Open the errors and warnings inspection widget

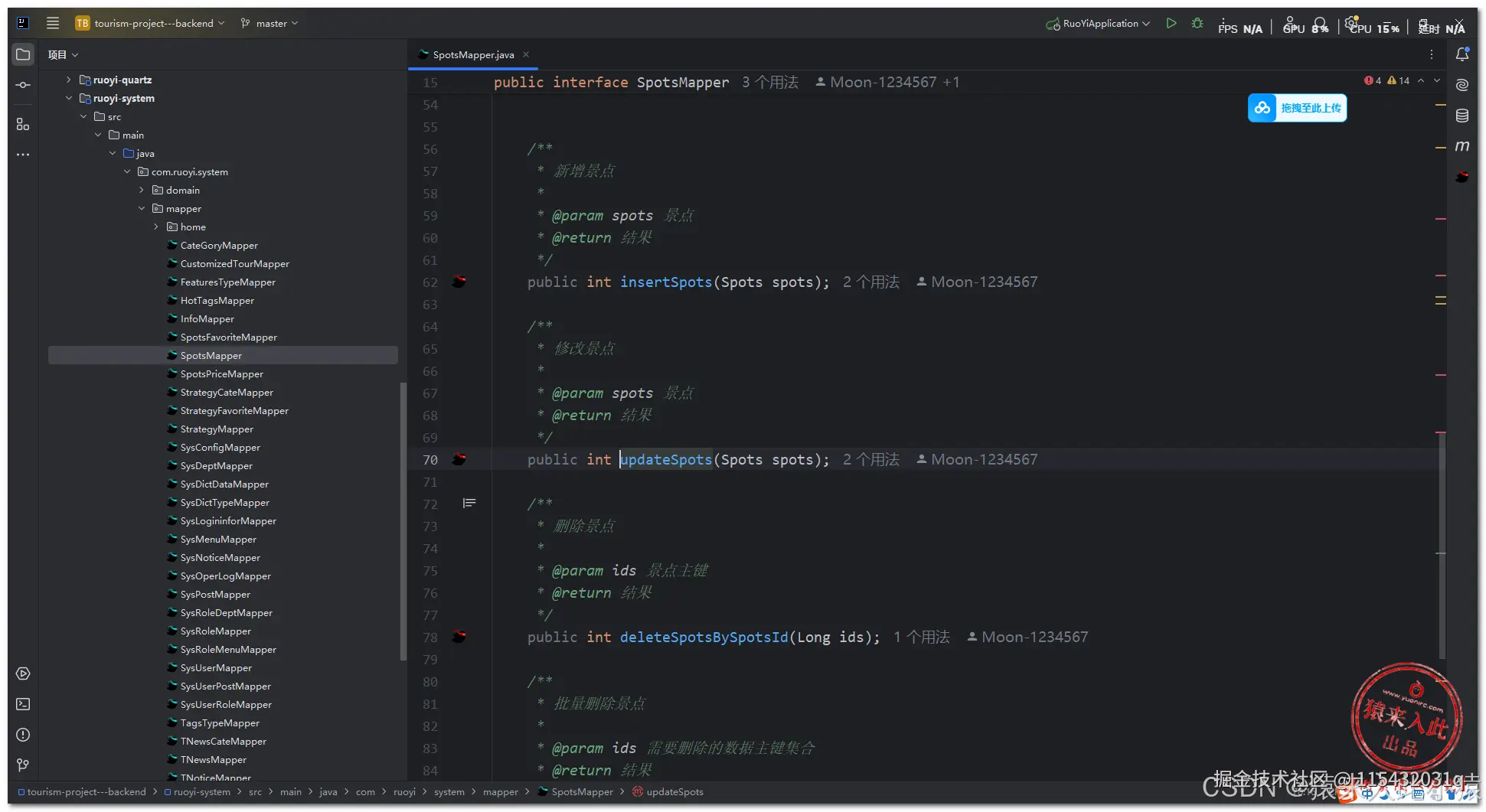tap(1386, 80)
